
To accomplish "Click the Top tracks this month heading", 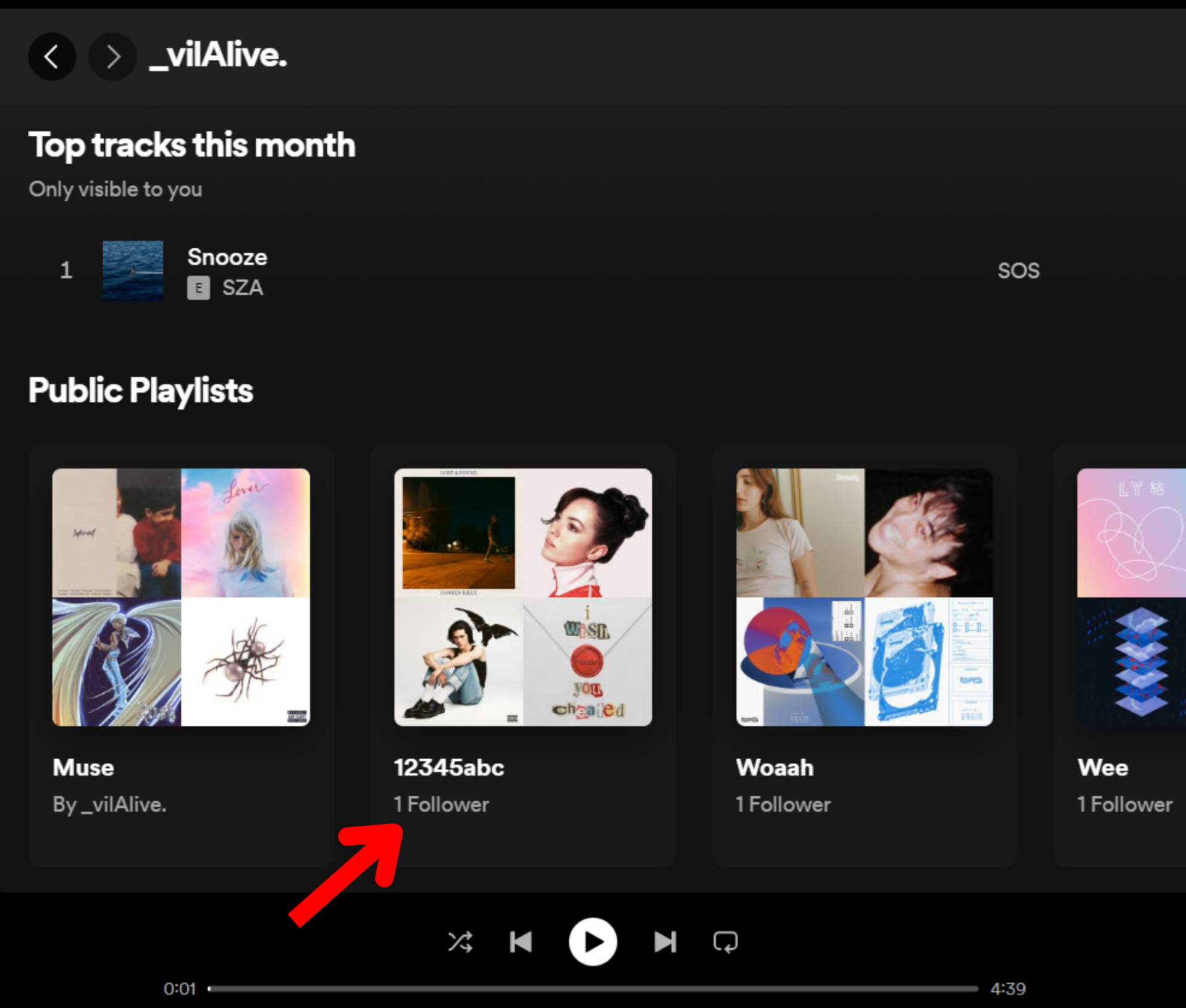I will tap(192, 145).
